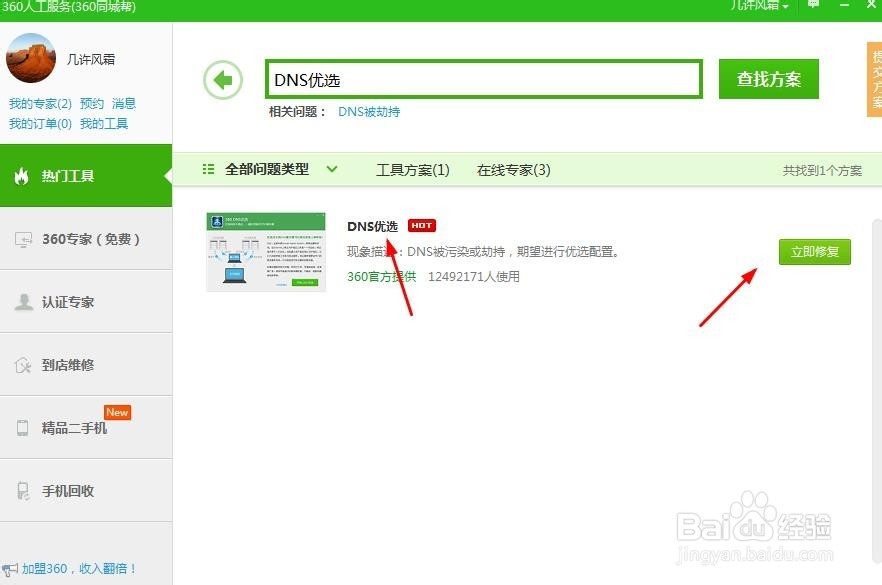Screen dimensions: 882x585
Task: Click the chevron next to 全部问题类型
Action: tap(332, 169)
